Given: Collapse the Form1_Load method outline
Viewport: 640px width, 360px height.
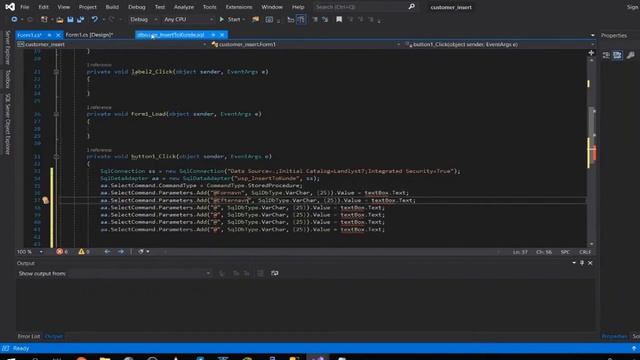Looking at the screenshot, I should coord(56,114).
